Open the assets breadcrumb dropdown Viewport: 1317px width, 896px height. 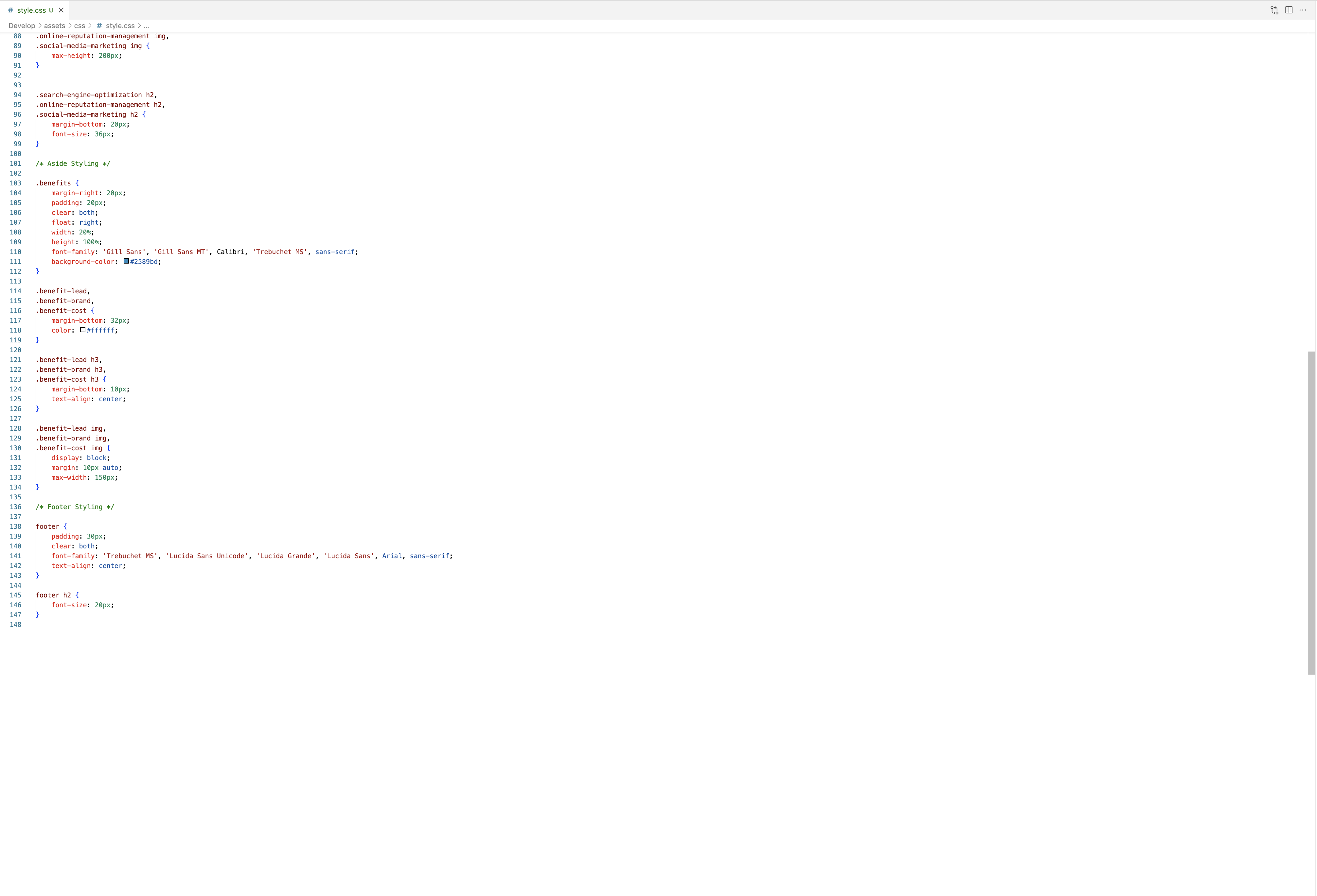tap(54, 26)
